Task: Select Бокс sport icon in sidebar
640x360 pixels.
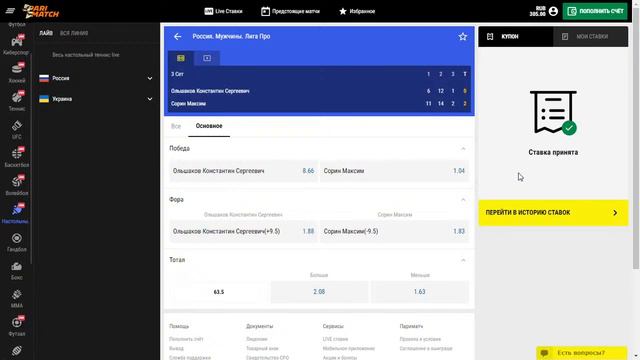Action: point(16,270)
